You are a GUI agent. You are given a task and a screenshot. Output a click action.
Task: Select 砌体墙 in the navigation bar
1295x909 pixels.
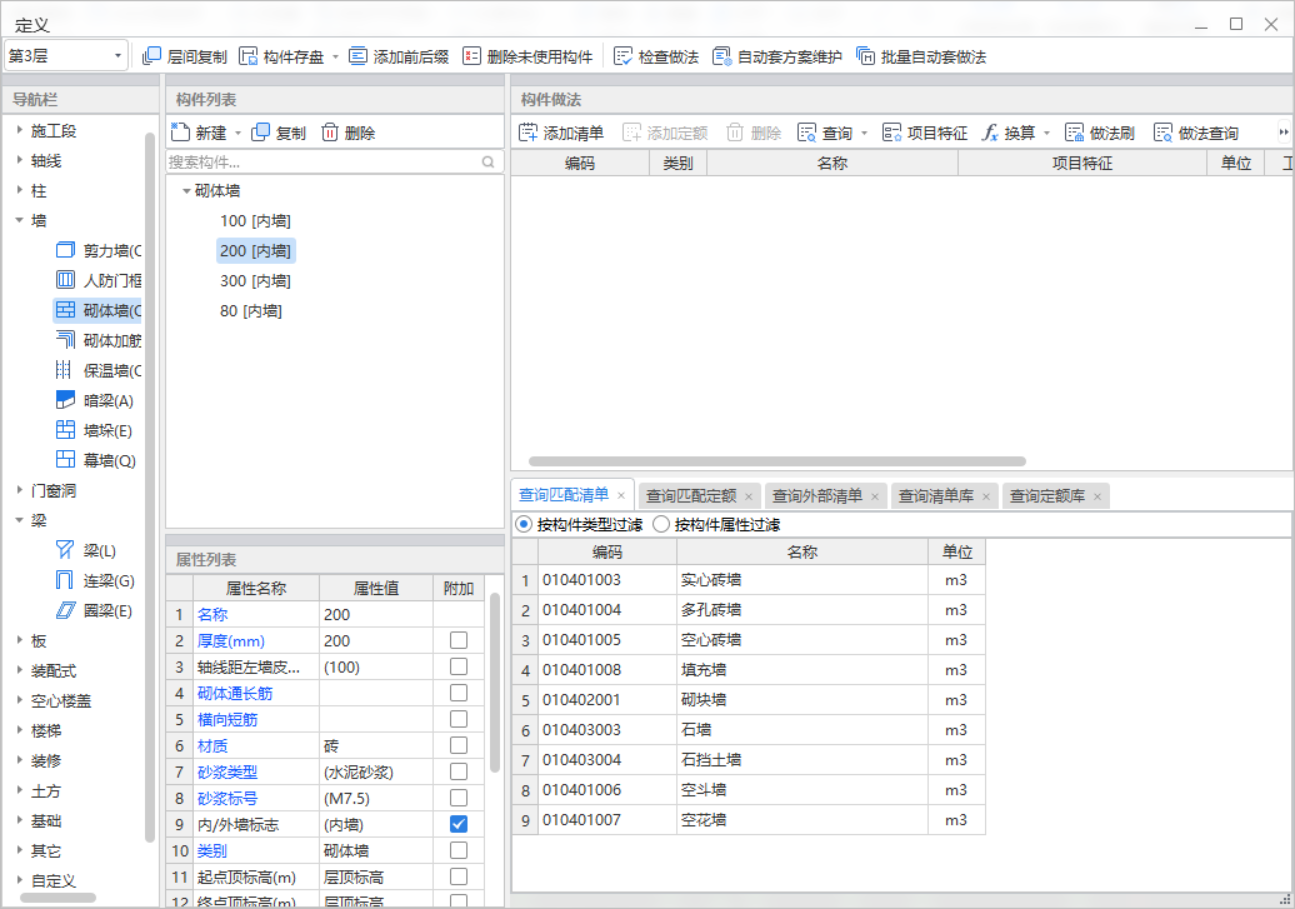point(98,311)
